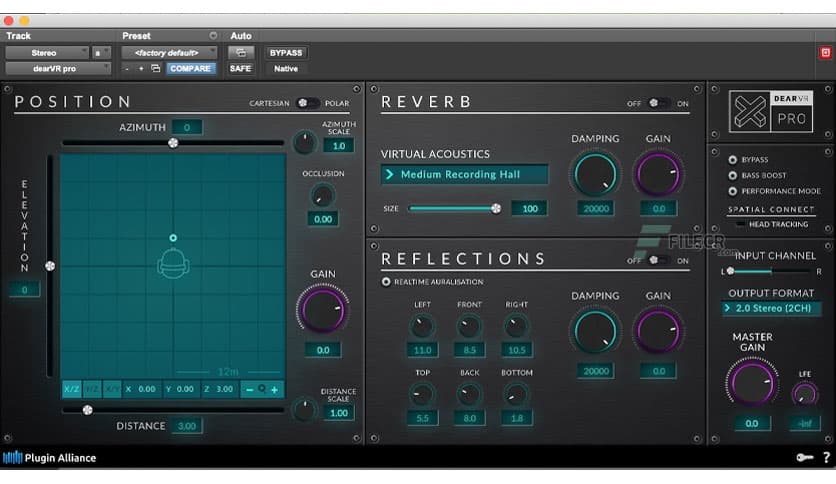Screen dimensions: 836x484
Task: Click the next preset plus button
Action: (141, 68)
